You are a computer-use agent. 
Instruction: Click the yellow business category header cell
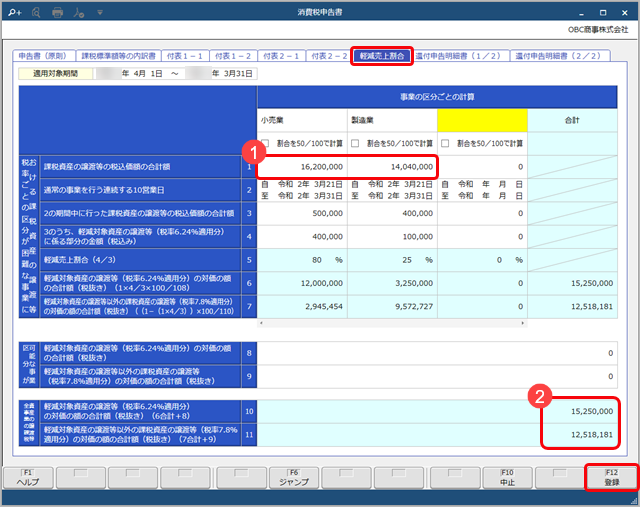coord(482,120)
